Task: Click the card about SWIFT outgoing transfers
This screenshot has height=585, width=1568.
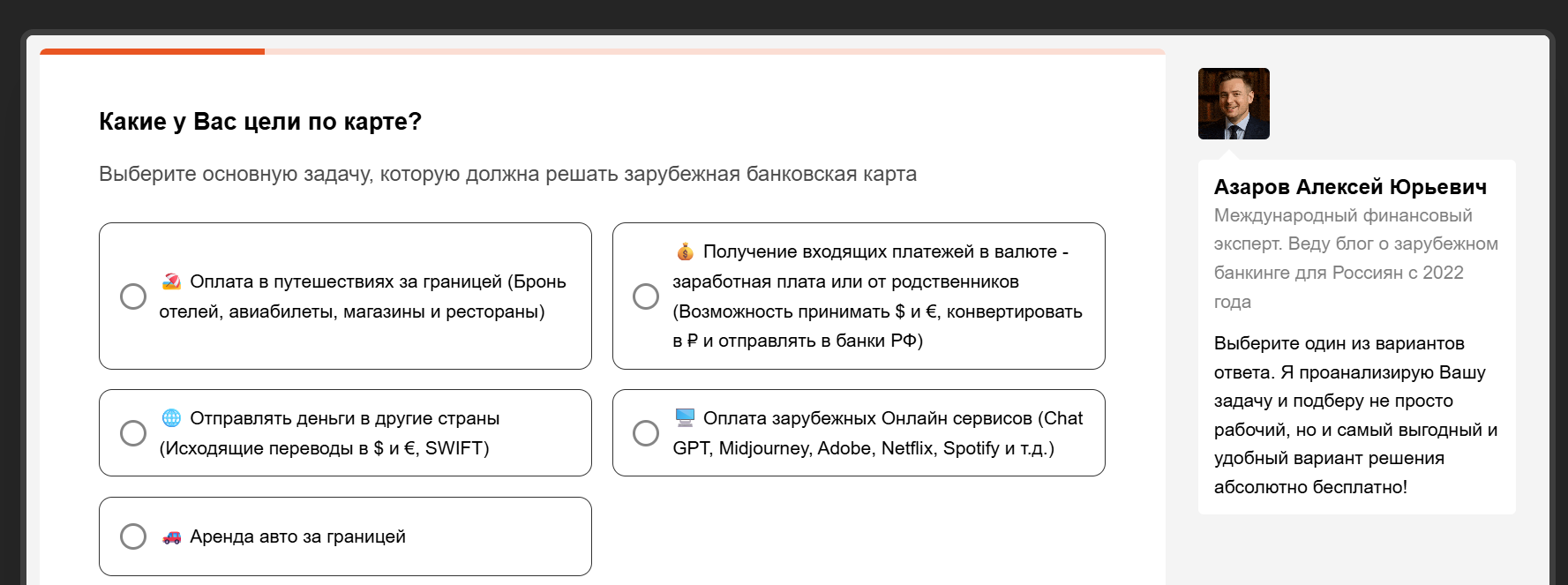Action: (x=345, y=433)
